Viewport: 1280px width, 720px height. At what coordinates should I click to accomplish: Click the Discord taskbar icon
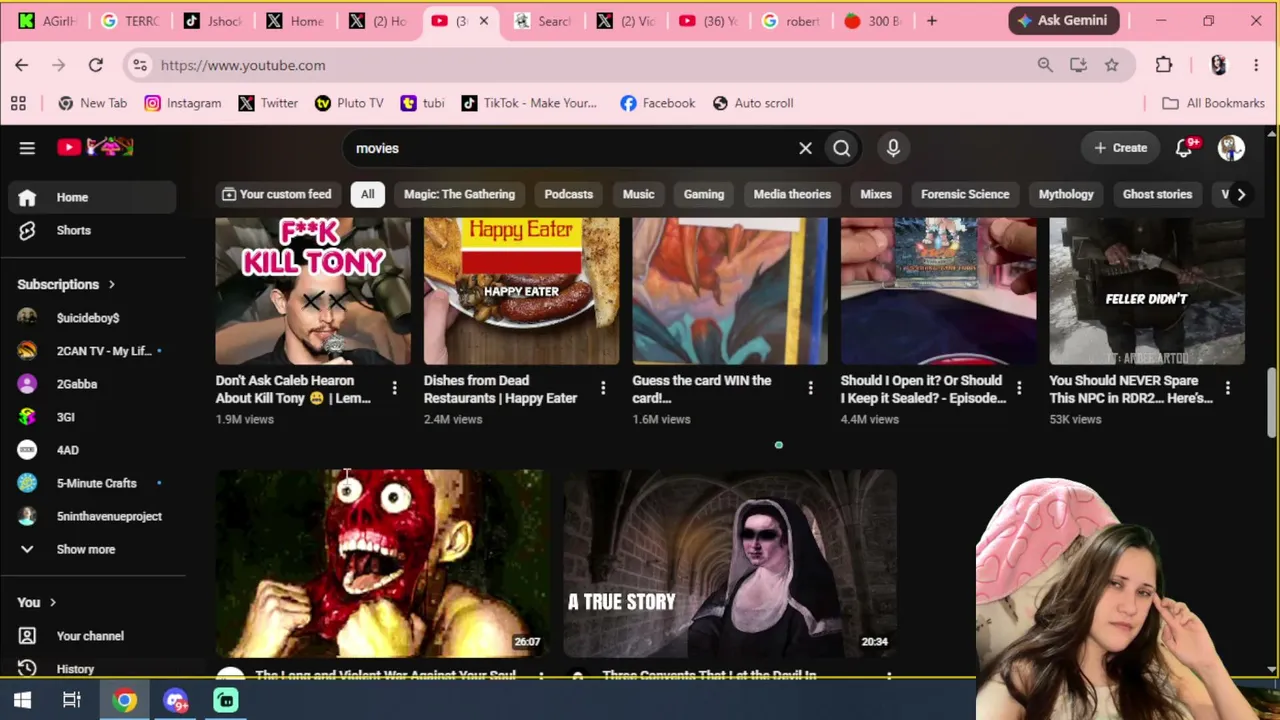point(176,700)
